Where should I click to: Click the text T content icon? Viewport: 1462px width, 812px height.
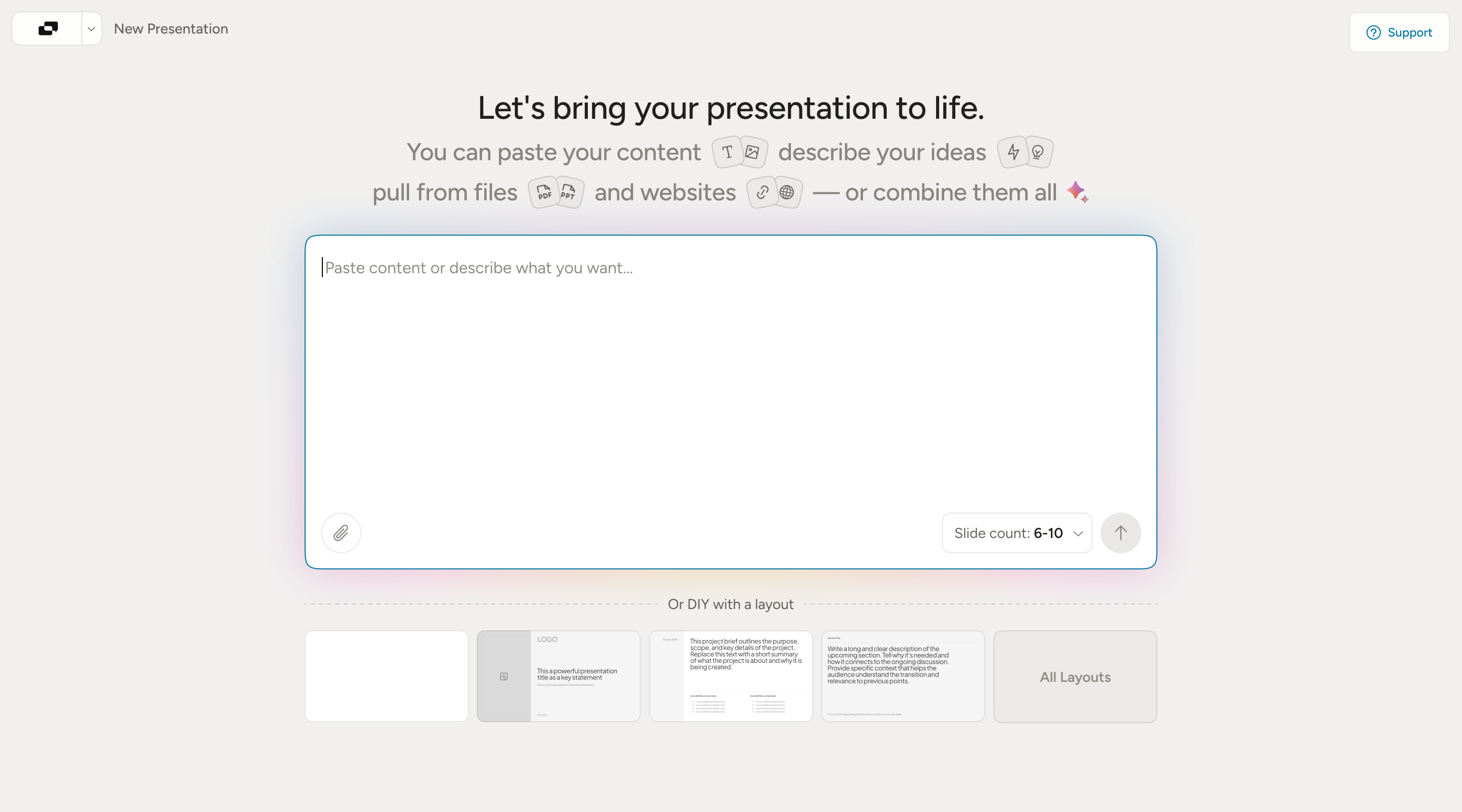click(x=727, y=152)
